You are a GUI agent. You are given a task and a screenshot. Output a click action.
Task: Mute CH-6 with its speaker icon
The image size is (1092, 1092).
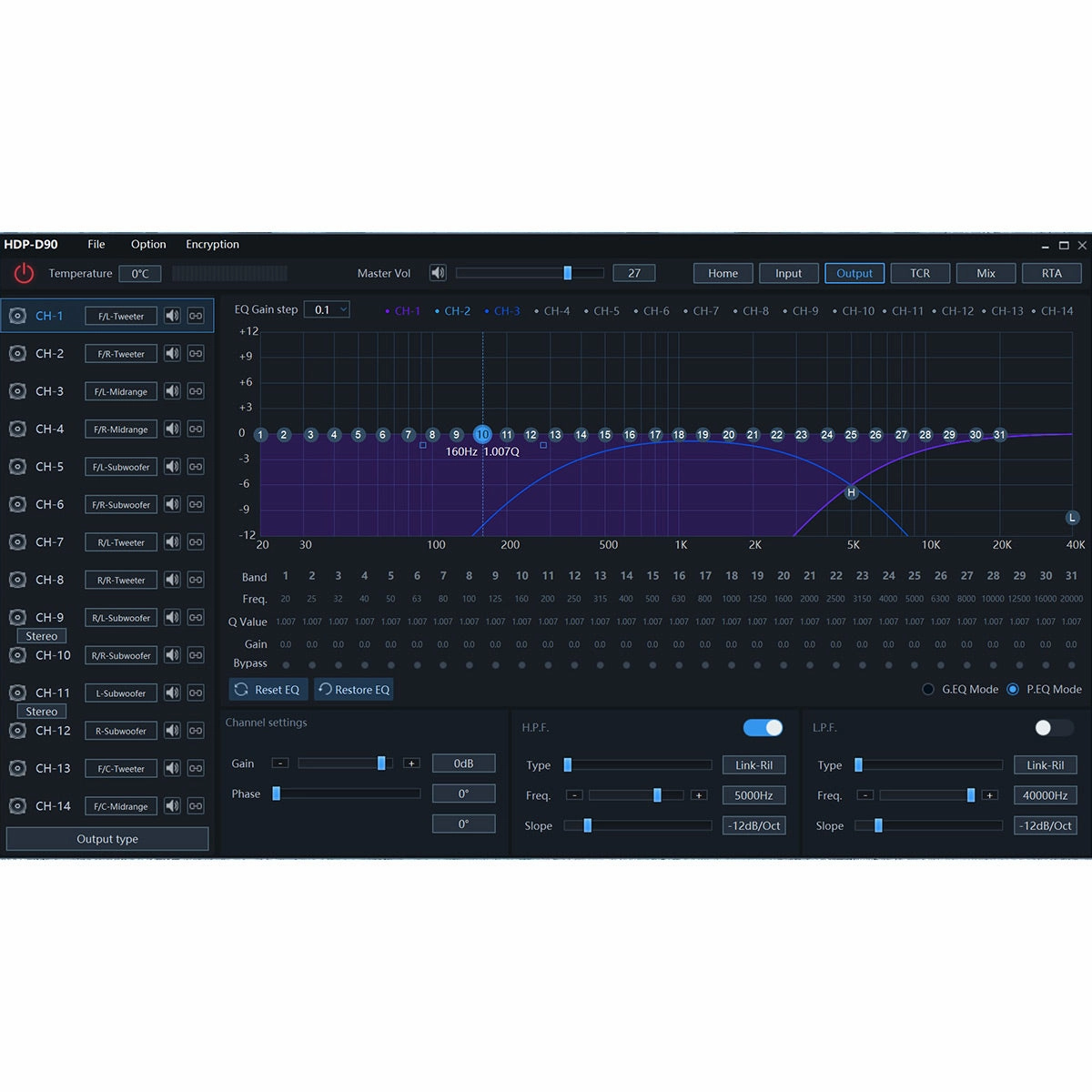172,504
